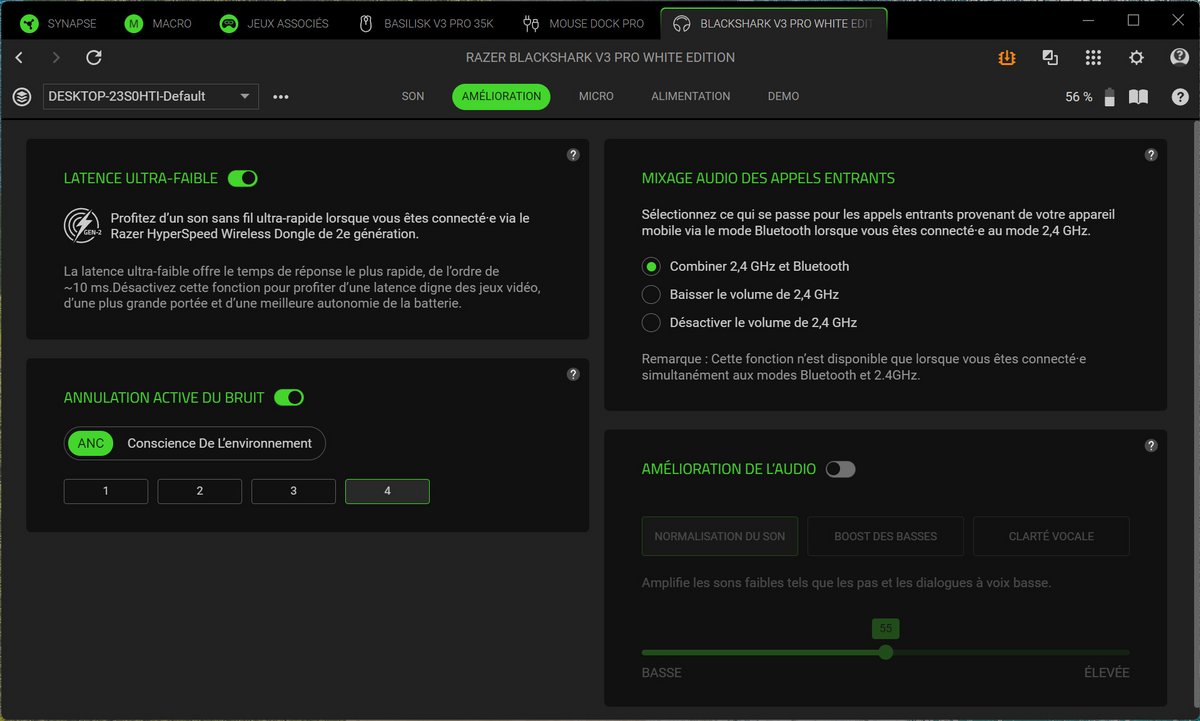Set ANC level to 4
This screenshot has width=1200, height=721.
pyautogui.click(x=387, y=491)
